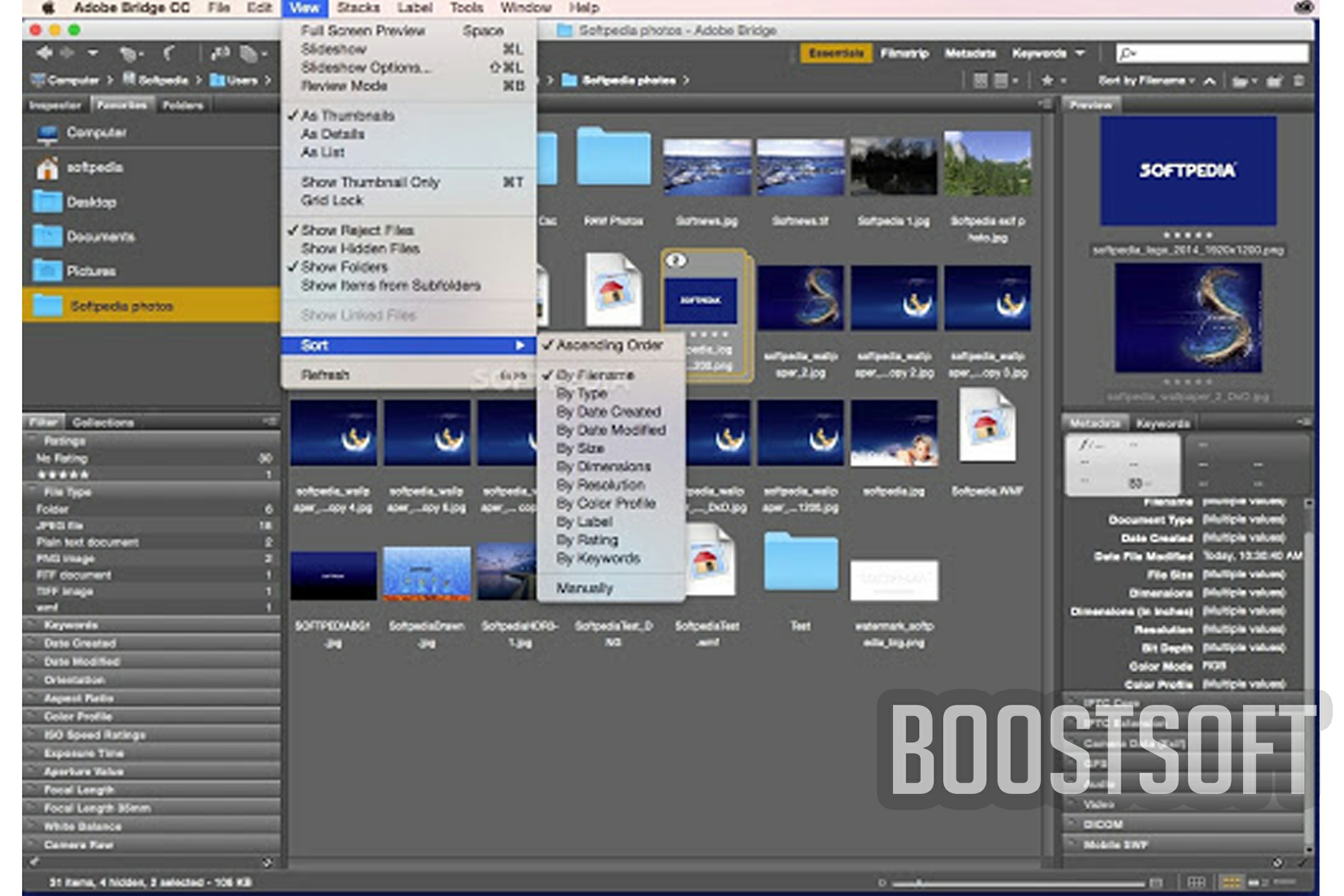1344x896 pixels.
Task: Toggle the ascending sort arrow icon
Action: [x=1210, y=81]
